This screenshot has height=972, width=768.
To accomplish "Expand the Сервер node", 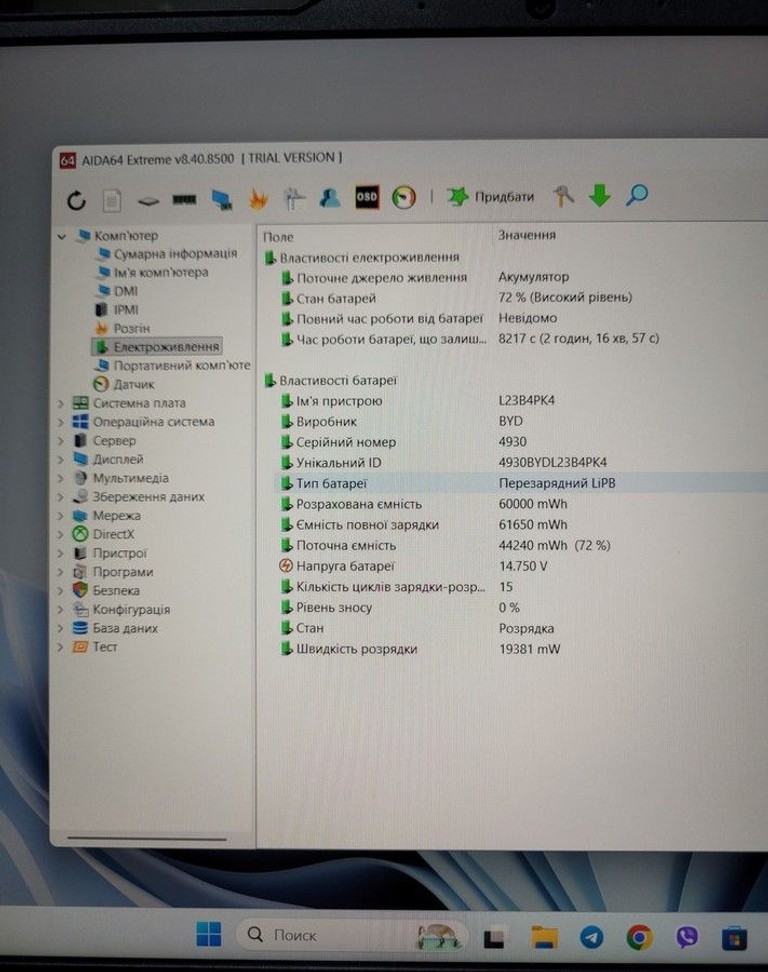I will pos(61,441).
